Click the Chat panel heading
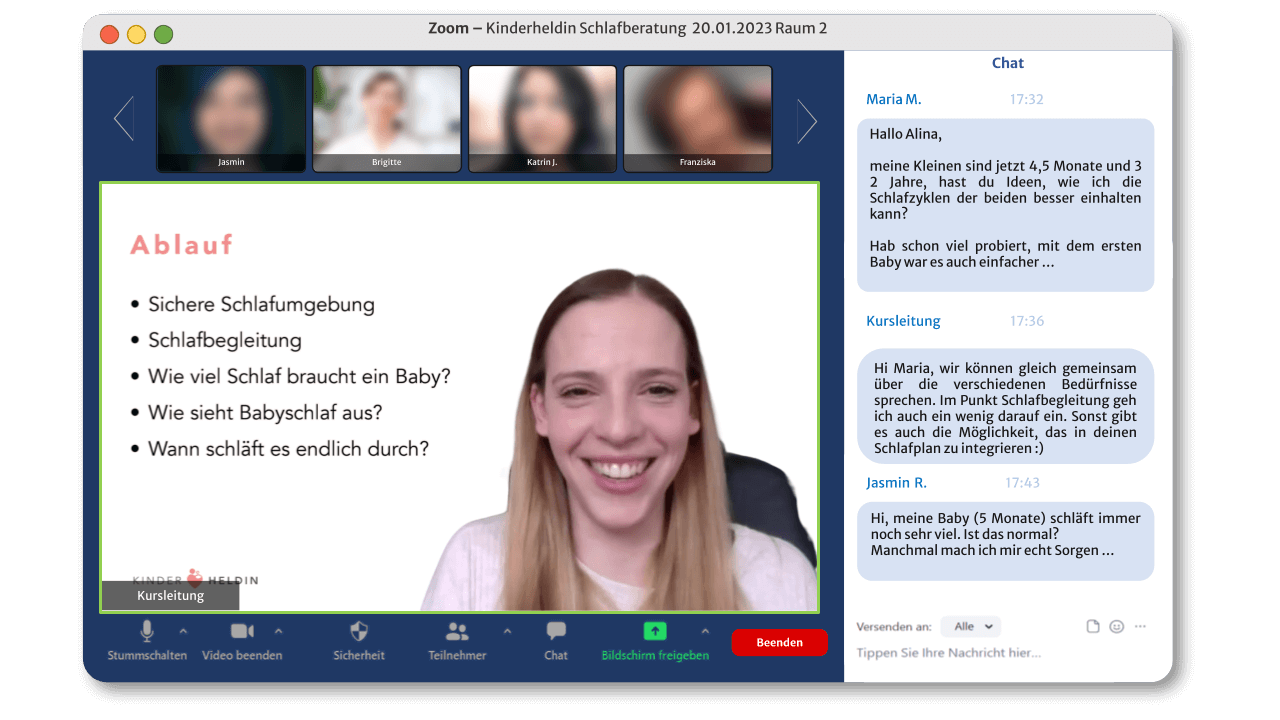This screenshot has height=720, width=1280. click(x=1008, y=63)
